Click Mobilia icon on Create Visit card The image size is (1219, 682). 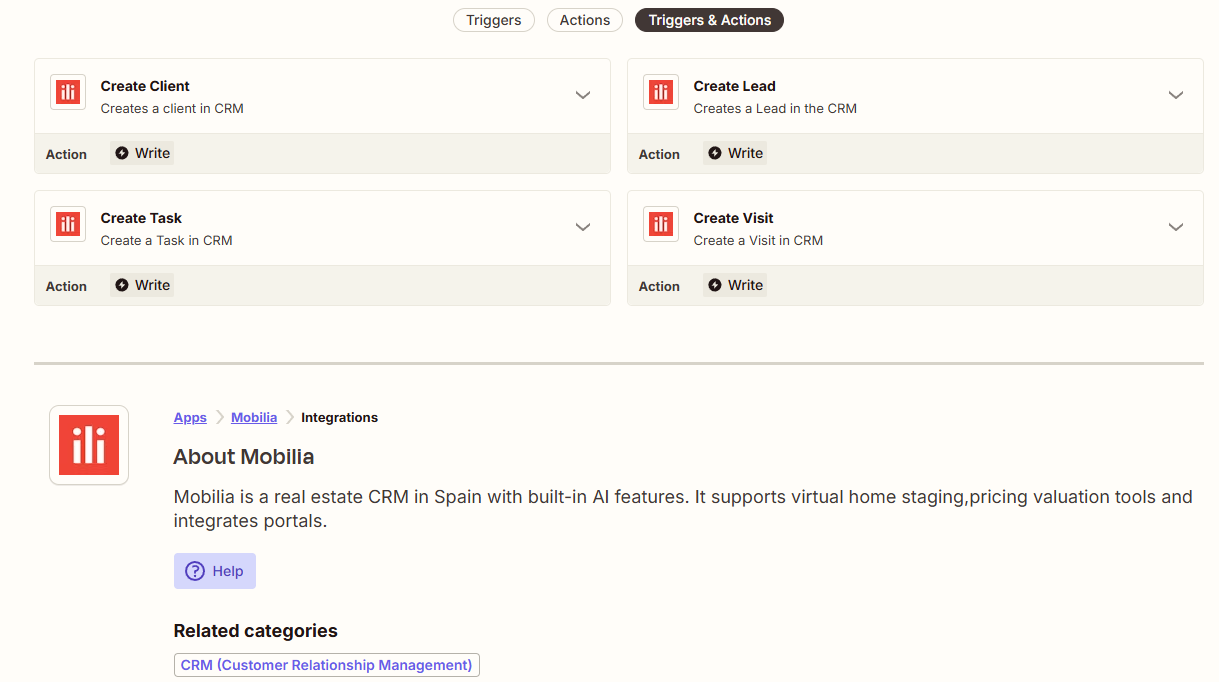click(661, 225)
